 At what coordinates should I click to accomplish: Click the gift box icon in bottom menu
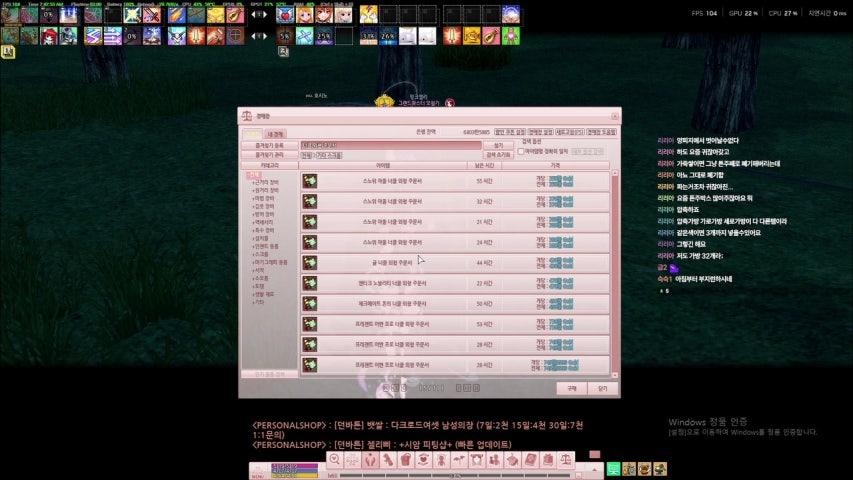tap(548, 460)
